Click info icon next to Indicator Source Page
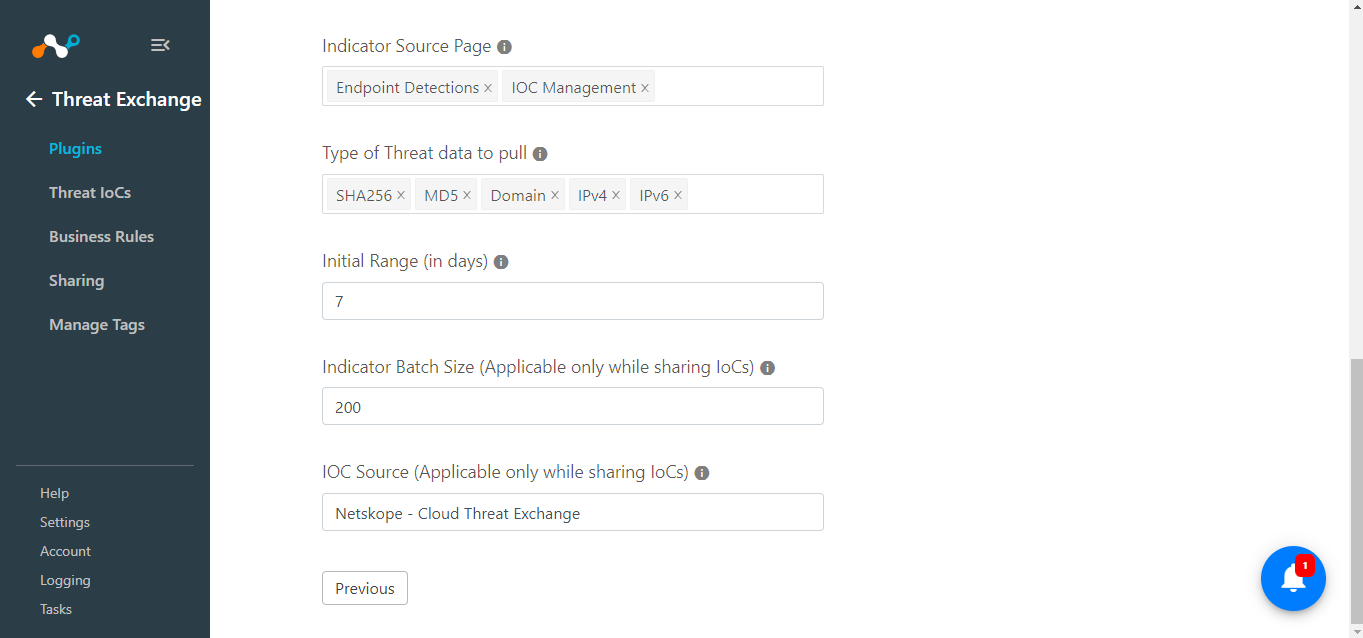The width and height of the screenshot is (1363, 638). 505,47
